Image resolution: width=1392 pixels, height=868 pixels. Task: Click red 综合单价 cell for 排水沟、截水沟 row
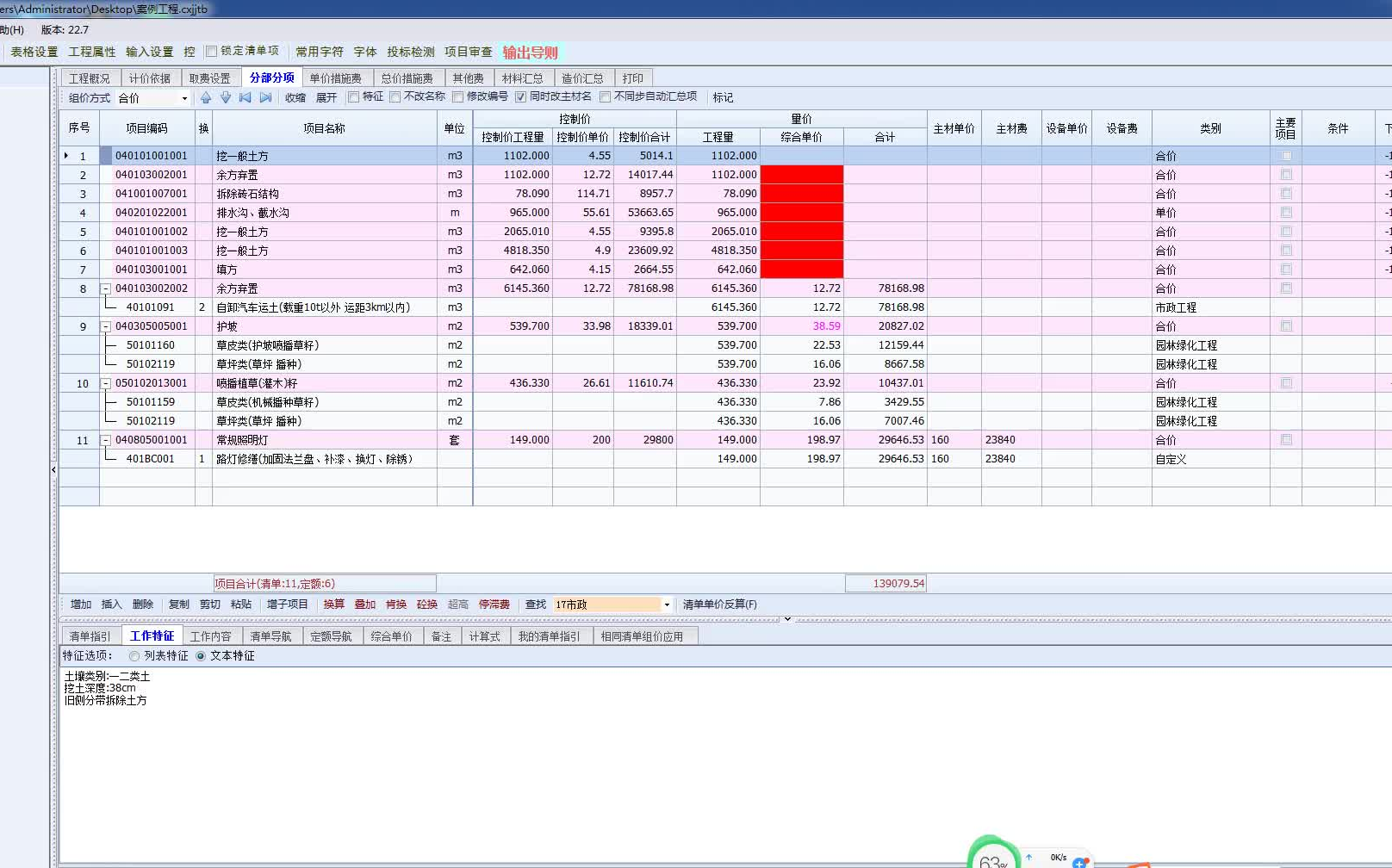coord(802,213)
